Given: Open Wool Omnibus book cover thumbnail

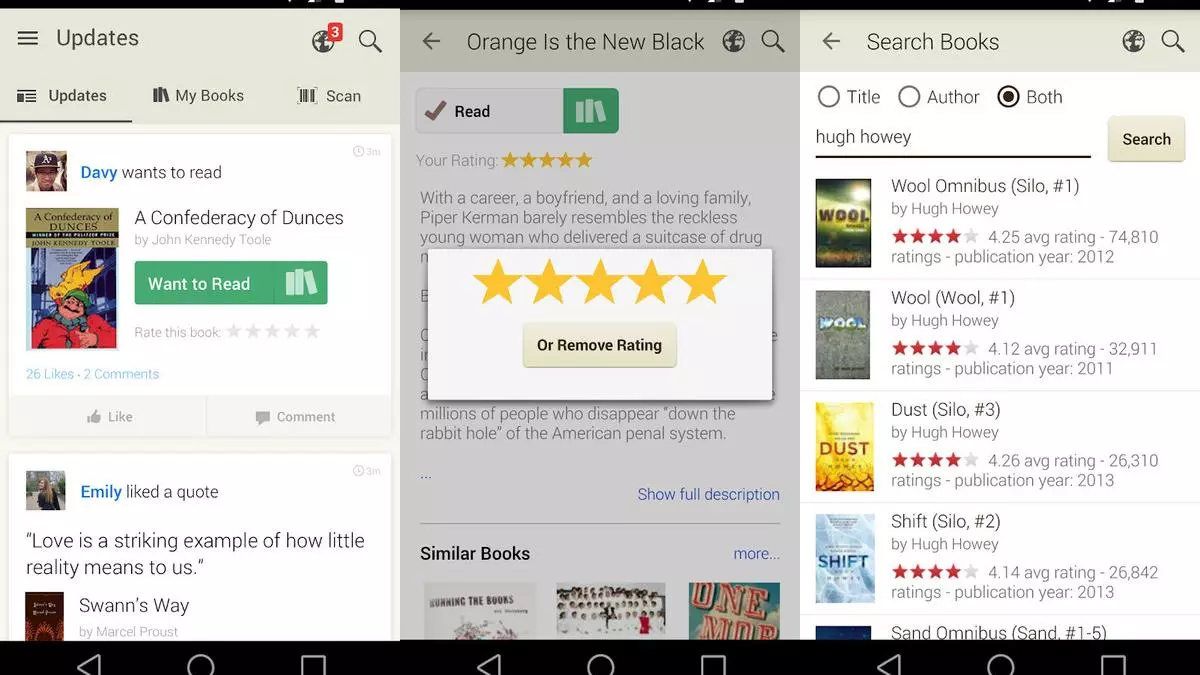Looking at the screenshot, I should (x=843, y=223).
